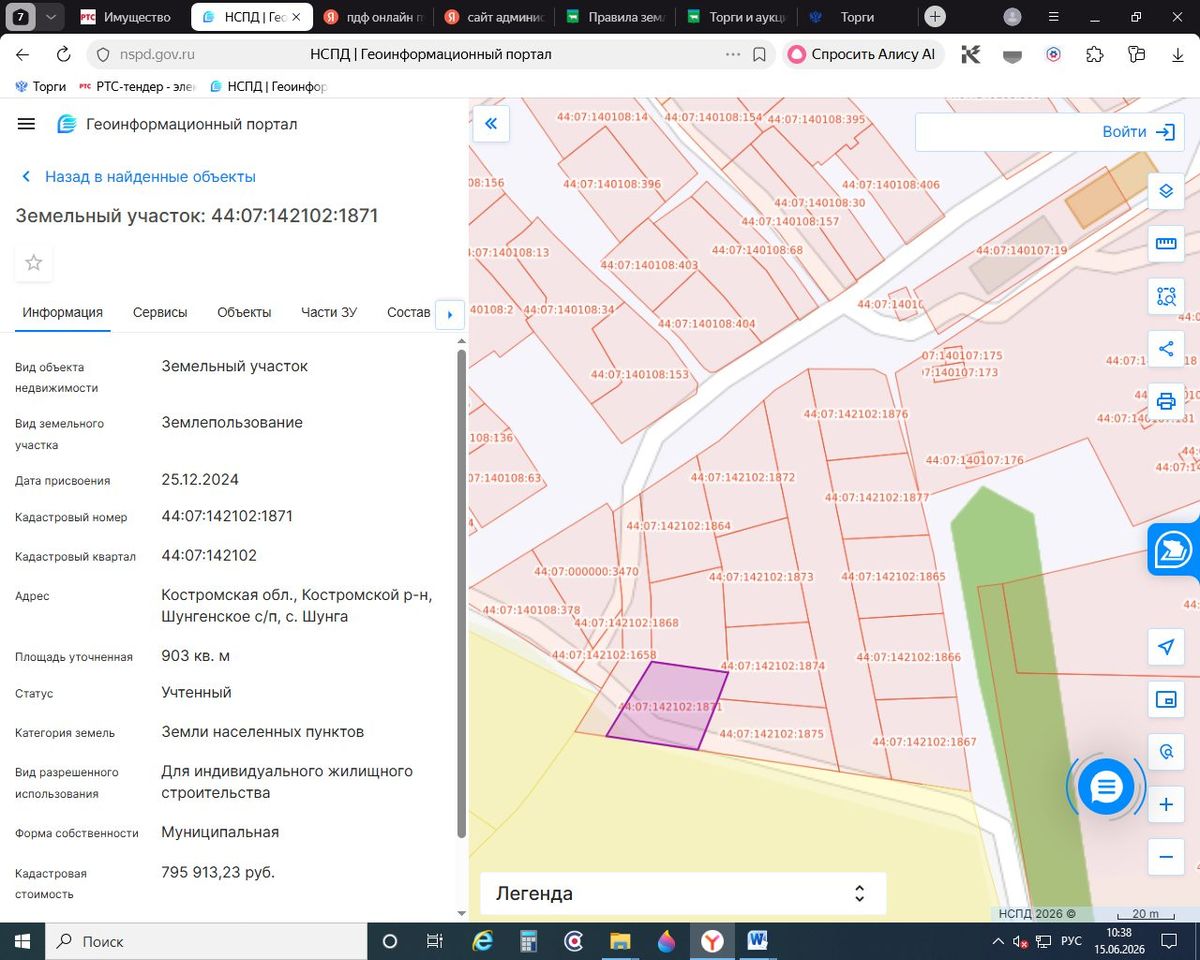The image size is (1200, 960).
Task: Switch to the Сервисы tab
Action: pyautogui.click(x=160, y=312)
